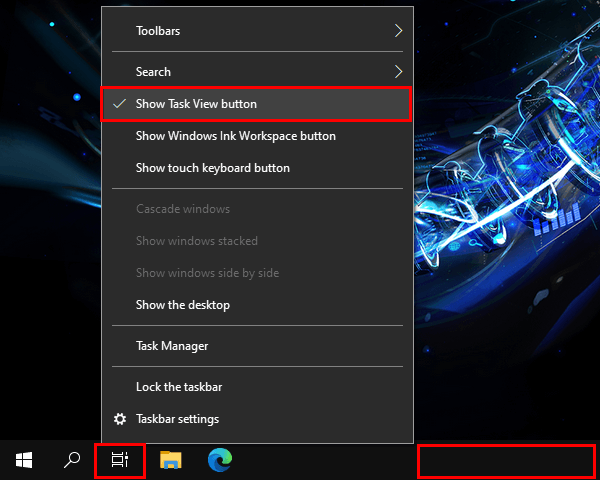Open Taskbar settings
Viewport: 600px width, 480px height.
(256, 419)
